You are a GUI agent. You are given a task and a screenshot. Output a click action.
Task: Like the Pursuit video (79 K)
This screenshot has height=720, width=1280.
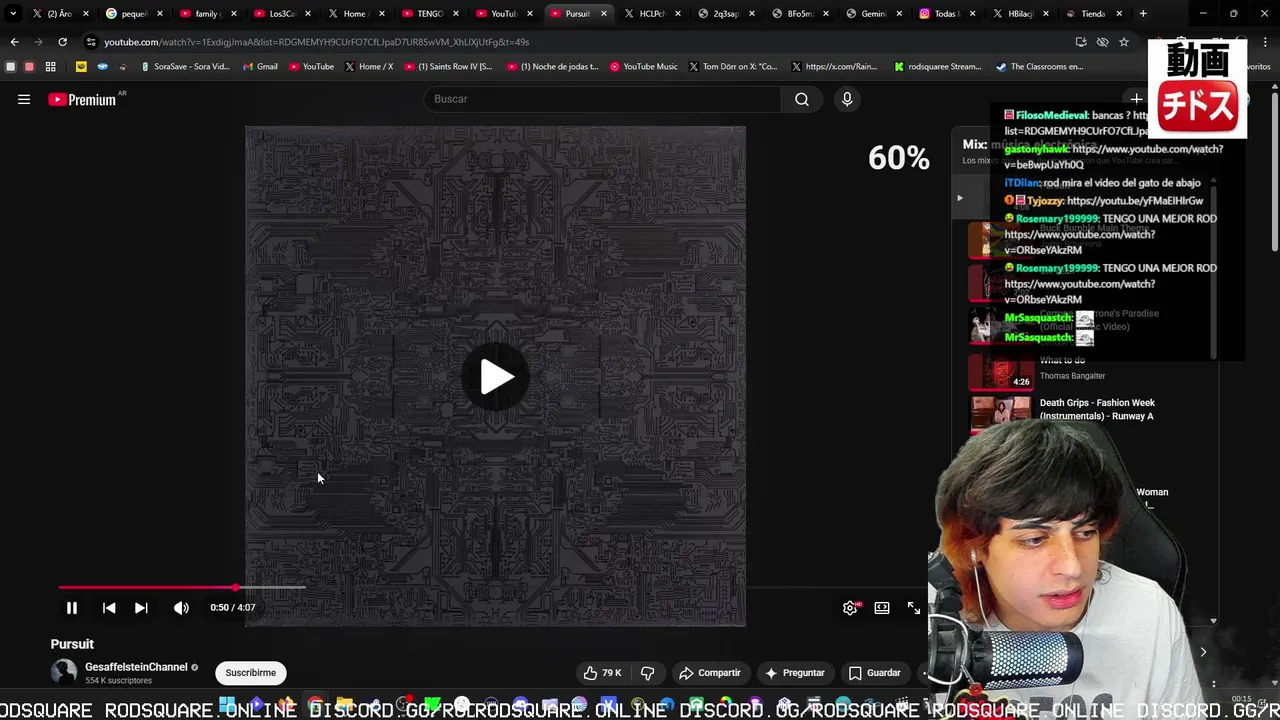tap(603, 673)
